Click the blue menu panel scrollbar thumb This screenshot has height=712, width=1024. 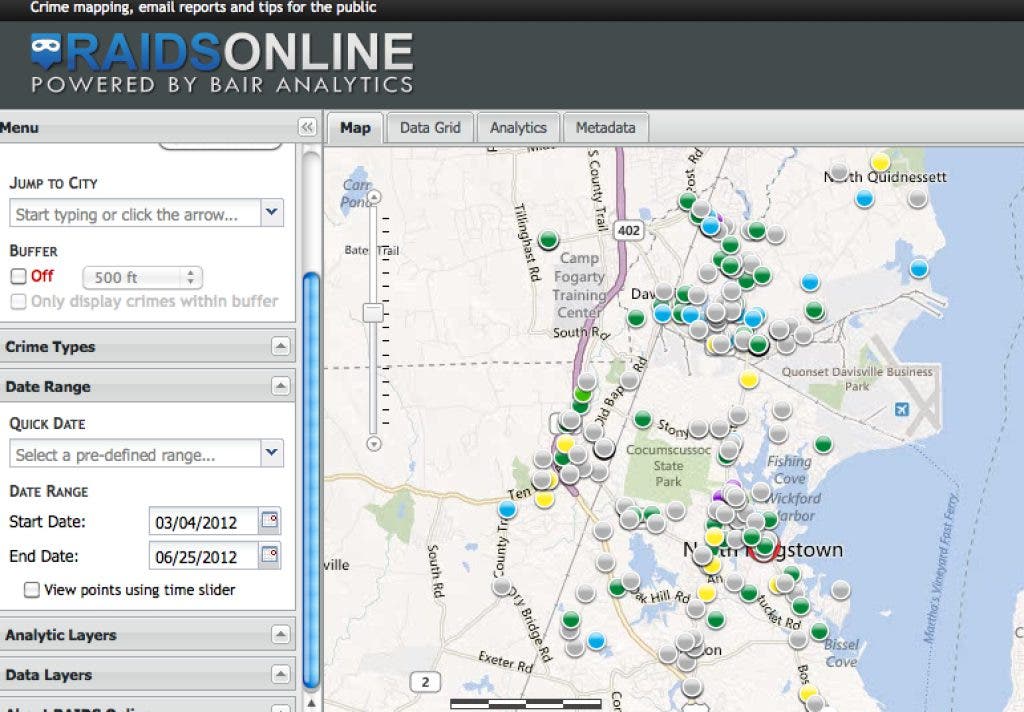coord(312,480)
